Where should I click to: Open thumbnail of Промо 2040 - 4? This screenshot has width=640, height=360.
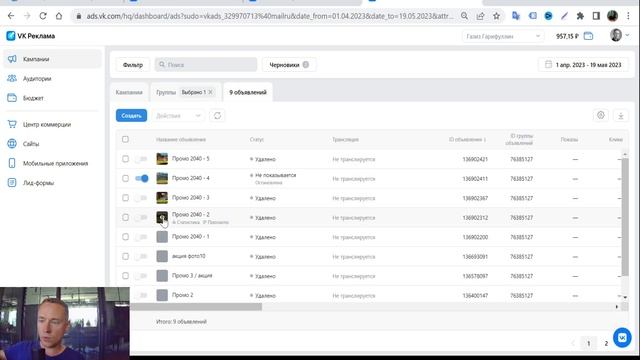coord(162,178)
